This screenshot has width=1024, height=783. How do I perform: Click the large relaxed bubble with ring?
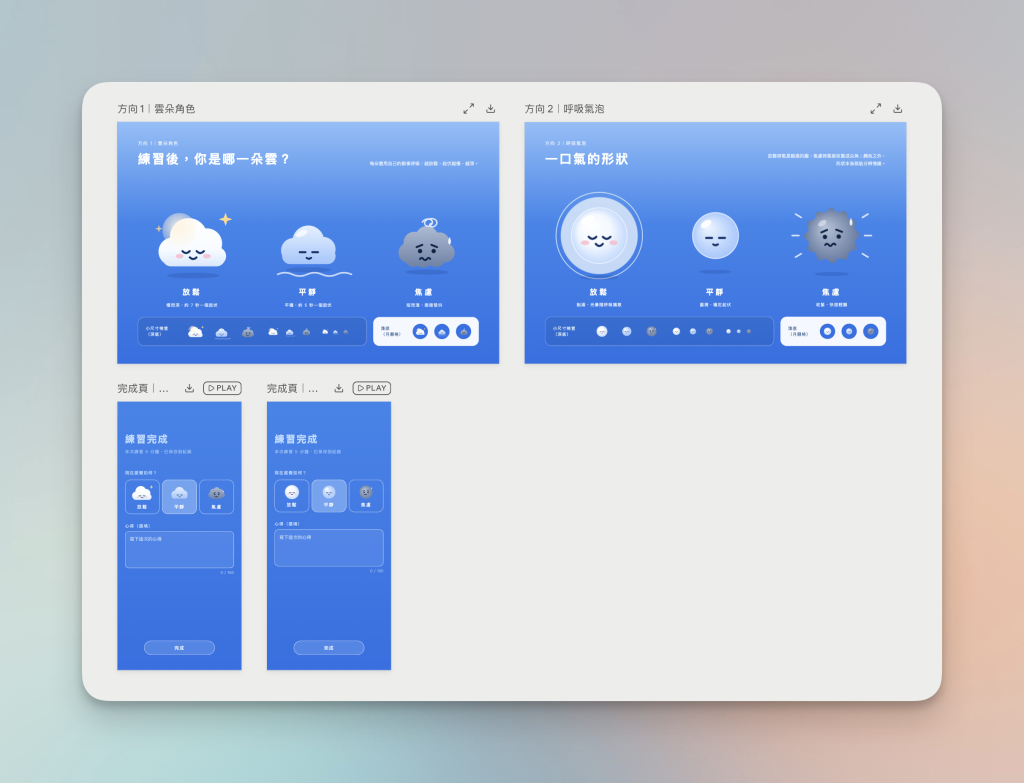(x=599, y=235)
